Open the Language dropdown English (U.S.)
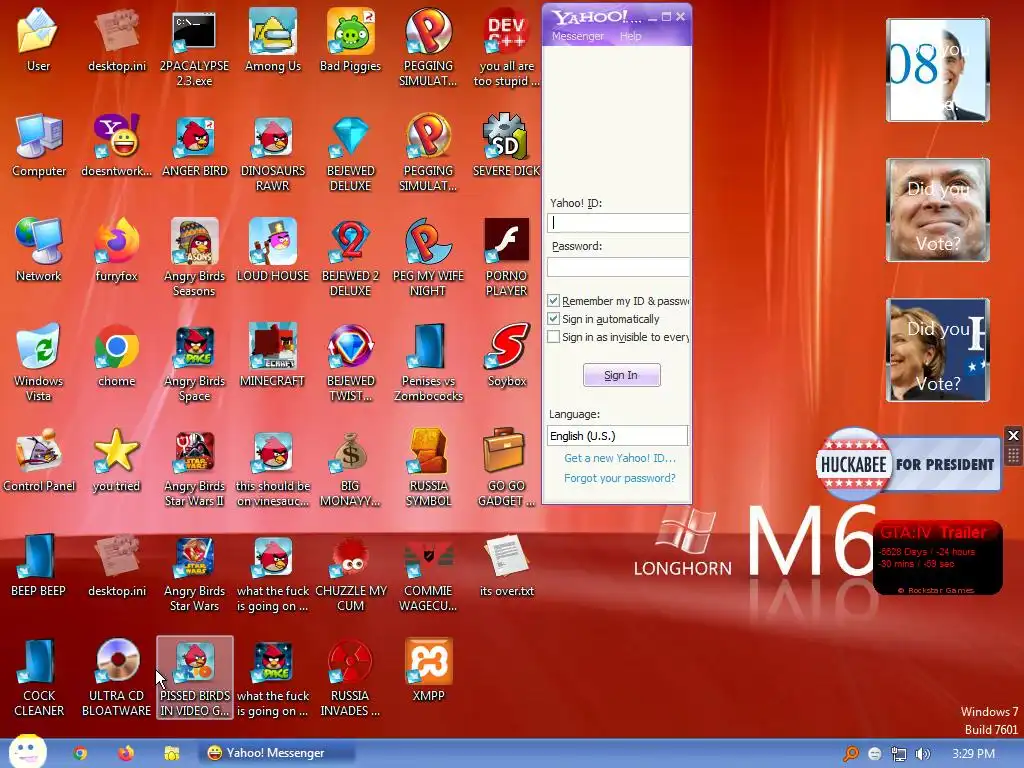Viewport: 1024px width, 768px height. click(x=617, y=436)
